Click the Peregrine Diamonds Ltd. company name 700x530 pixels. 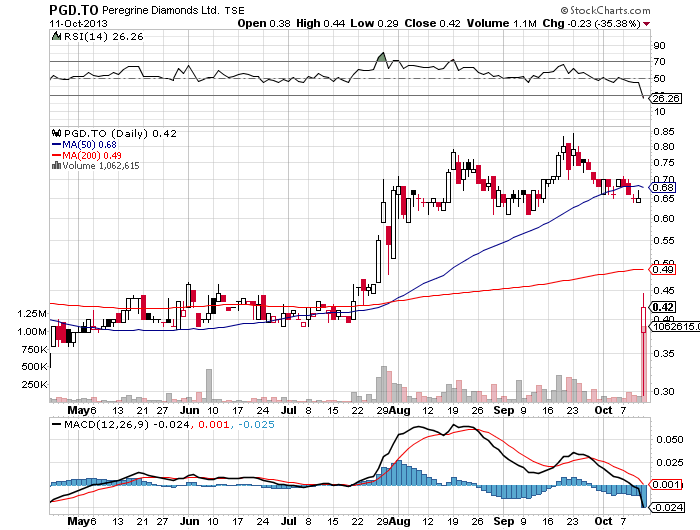click(161, 10)
